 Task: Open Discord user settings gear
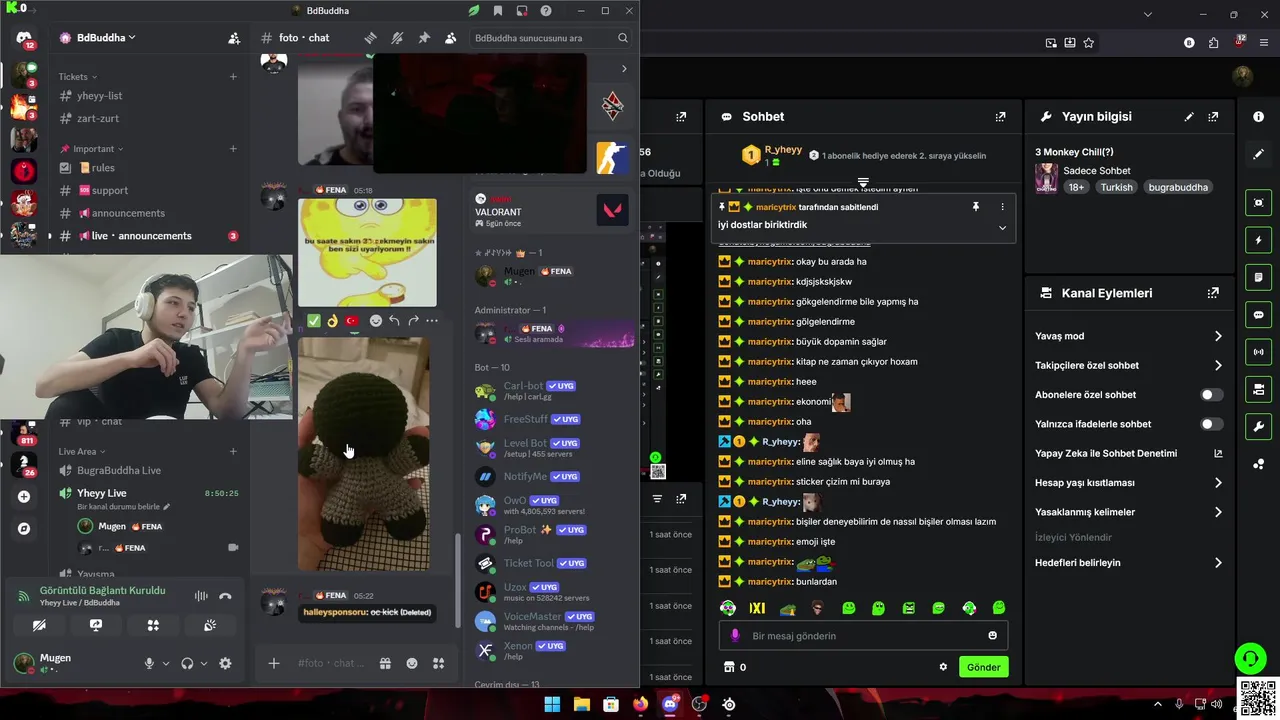225,663
